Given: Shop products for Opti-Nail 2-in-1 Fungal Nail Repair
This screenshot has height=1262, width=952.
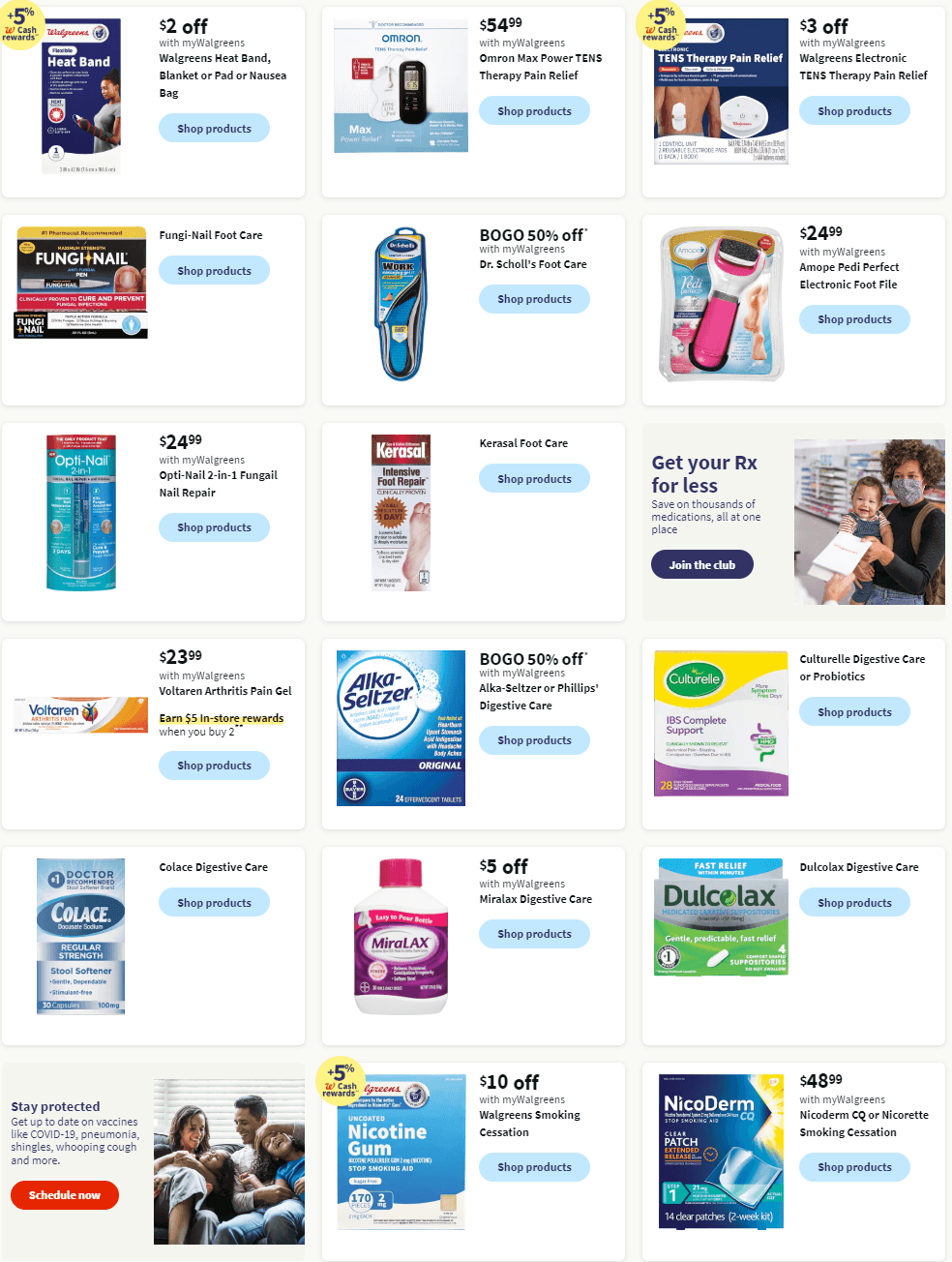Looking at the screenshot, I should point(214,527).
